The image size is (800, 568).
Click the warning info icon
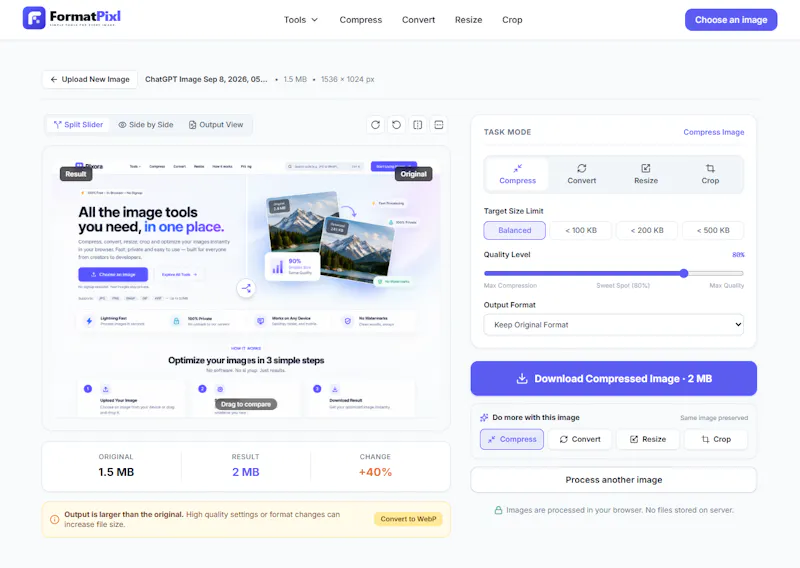point(55,520)
